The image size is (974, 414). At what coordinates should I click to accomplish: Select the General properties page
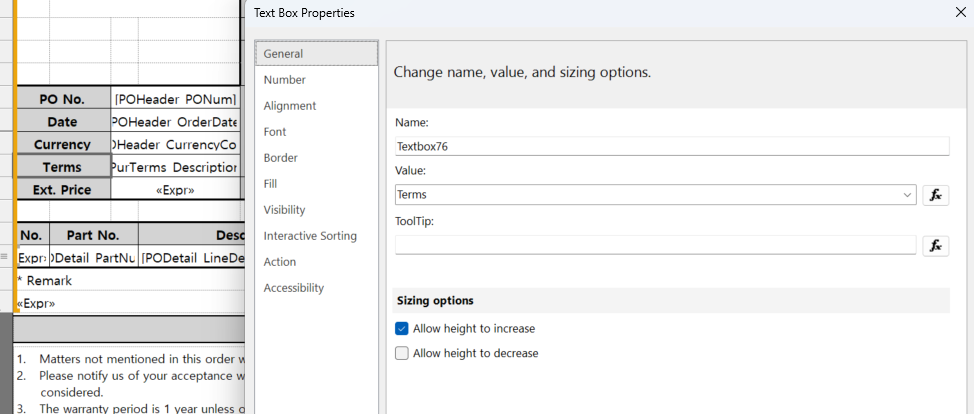tap(283, 54)
